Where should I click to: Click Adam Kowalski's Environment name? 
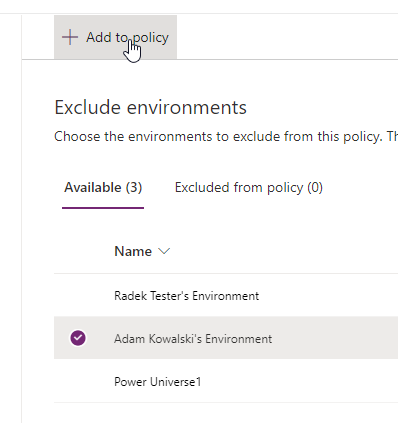(x=193, y=339)
